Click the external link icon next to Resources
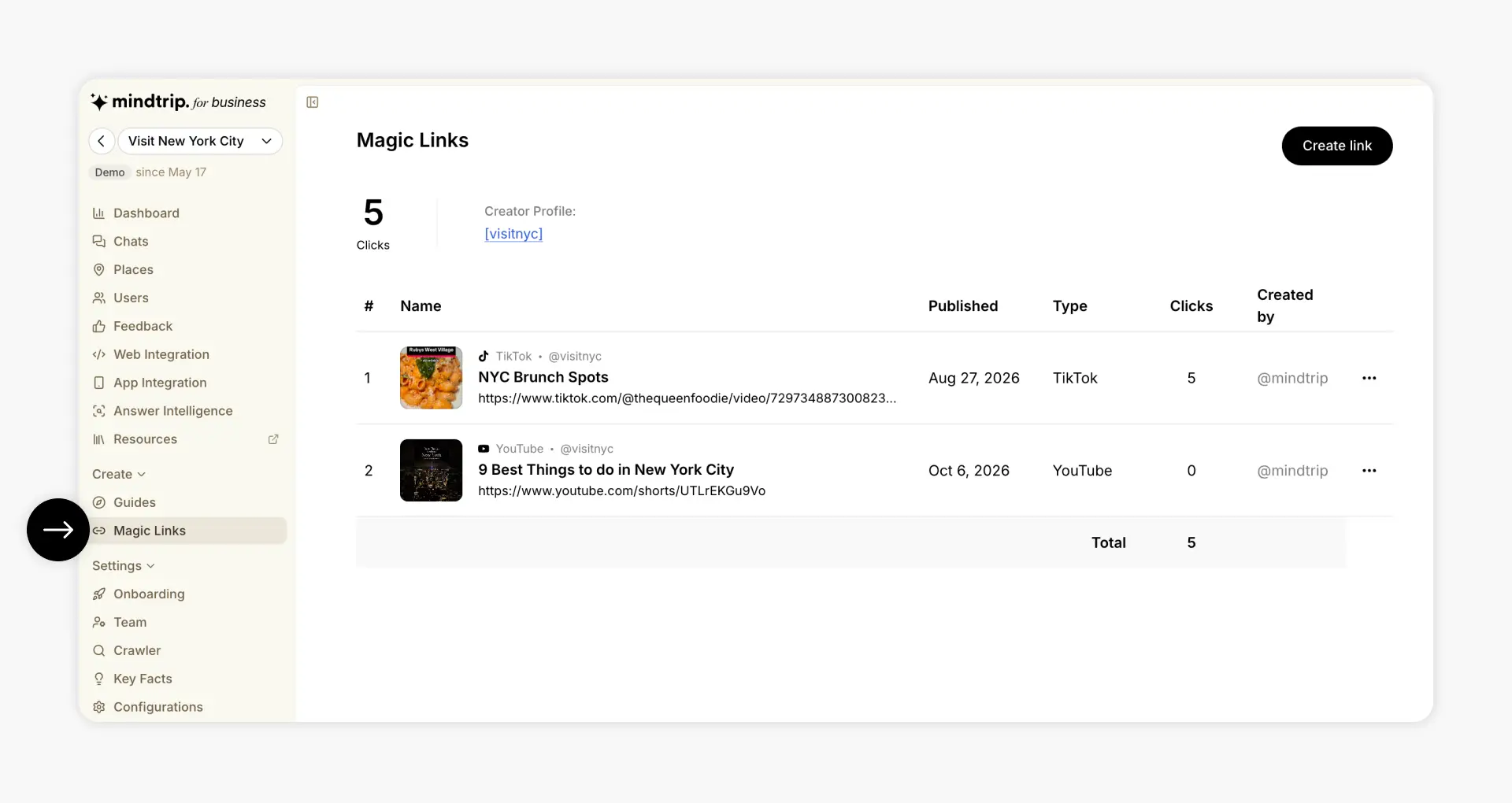Image resolution: width=1512 pixels, height=803 pixels. [273, 439]
